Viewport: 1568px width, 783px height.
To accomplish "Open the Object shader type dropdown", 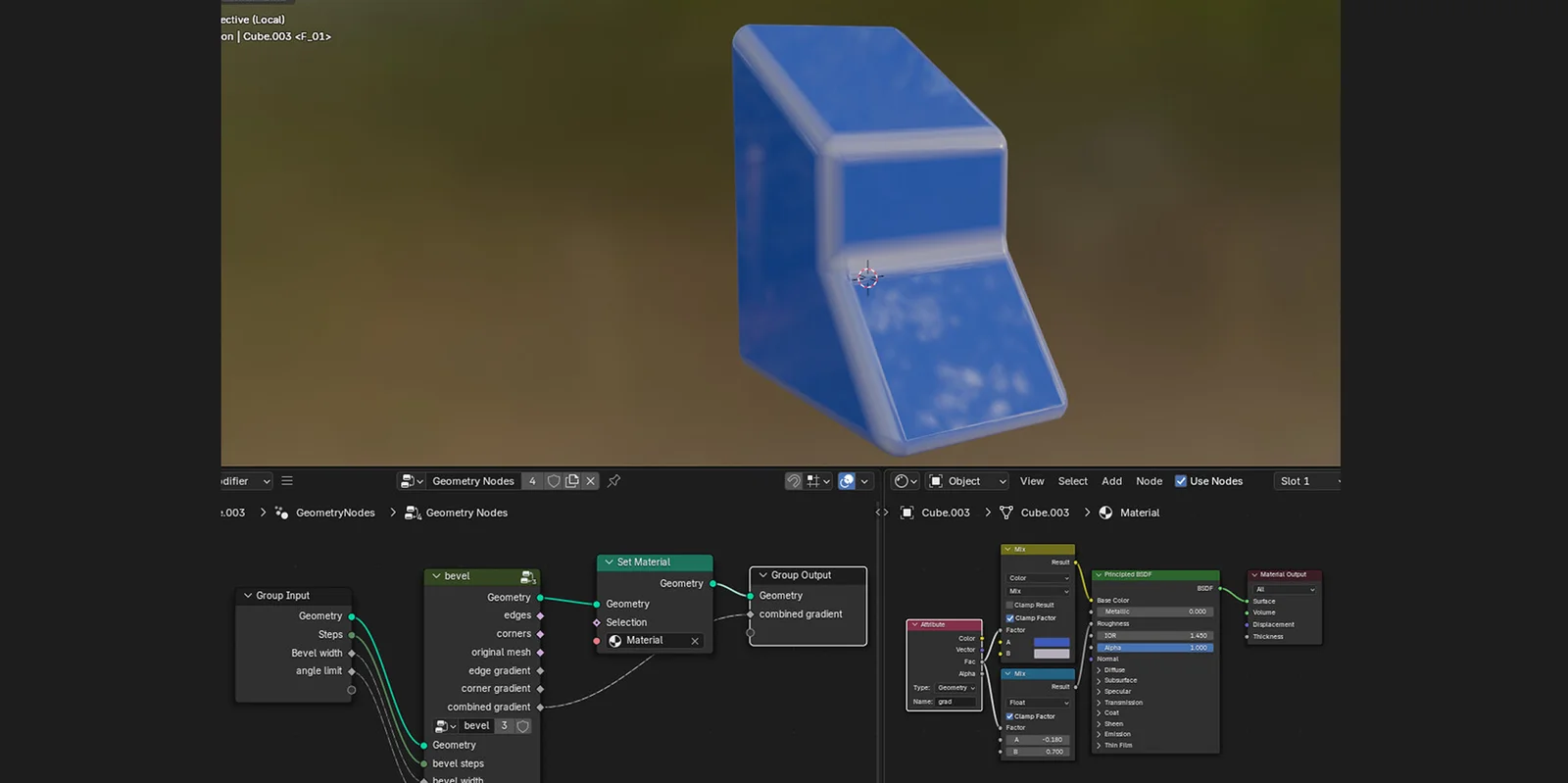I will (968, 481).
